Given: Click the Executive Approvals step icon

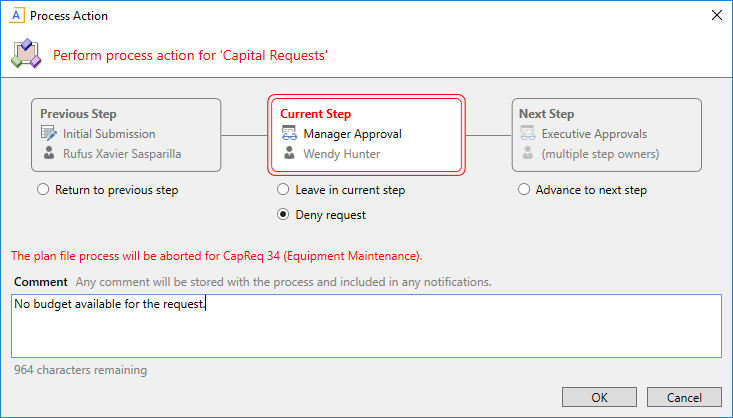Looking at the screenshot, I should [528, 134].
